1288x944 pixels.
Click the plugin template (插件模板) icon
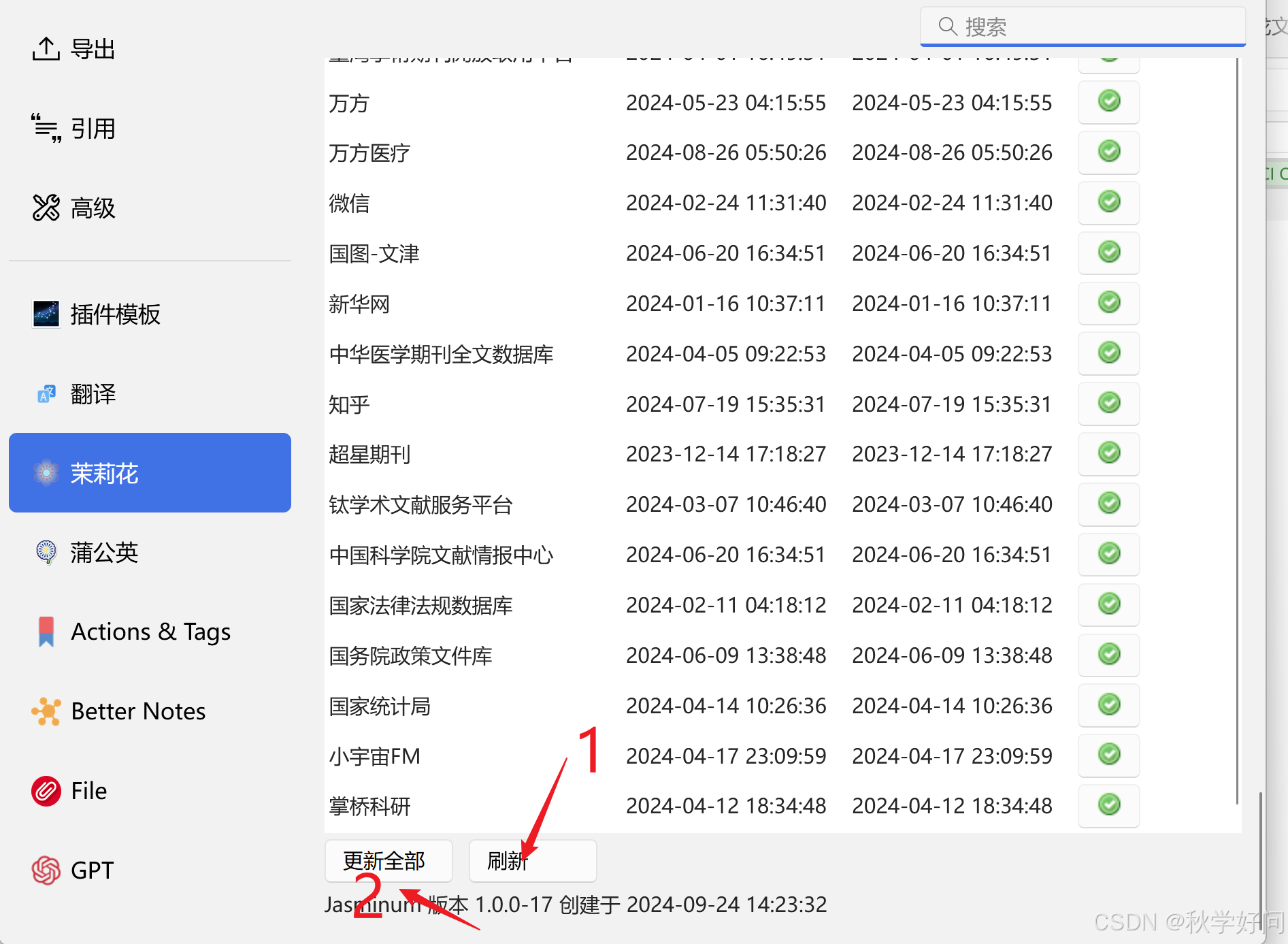[x=46, y=314]
